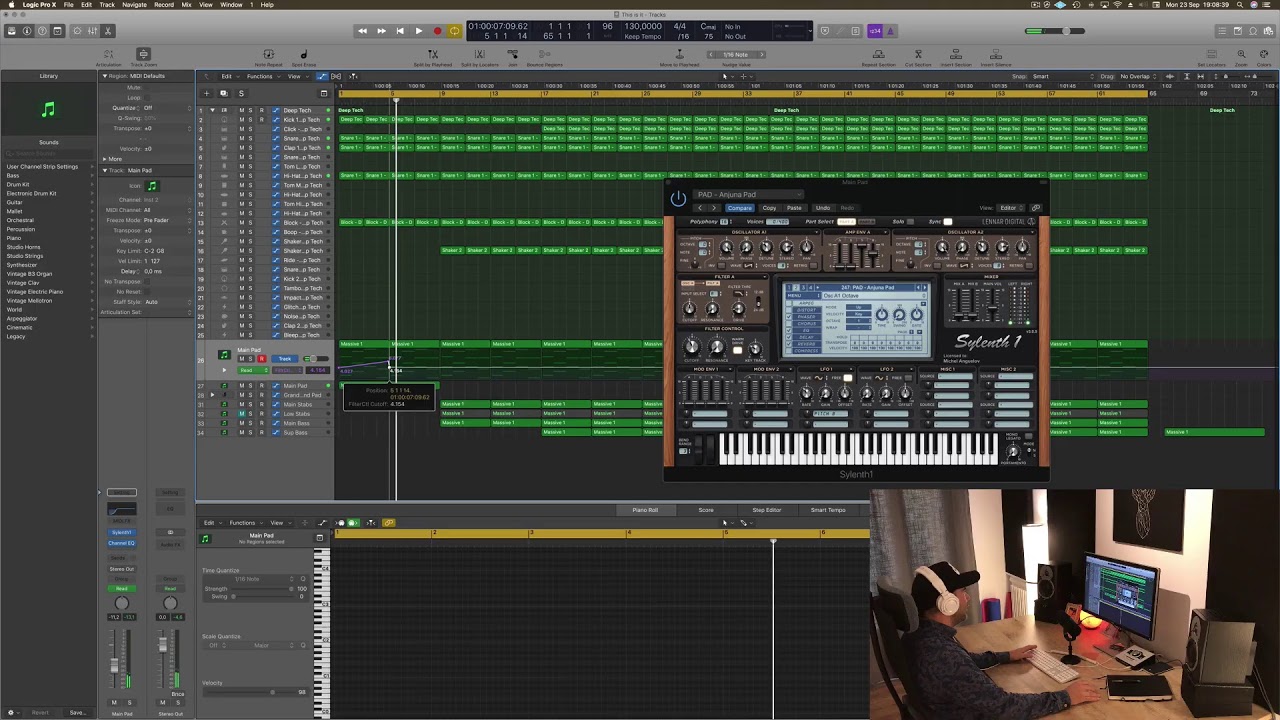Image resolution: width=1280 pixels, height=720 pixels.
Task: Select the Spot Erase tool
Action: (x=303, y=55)
